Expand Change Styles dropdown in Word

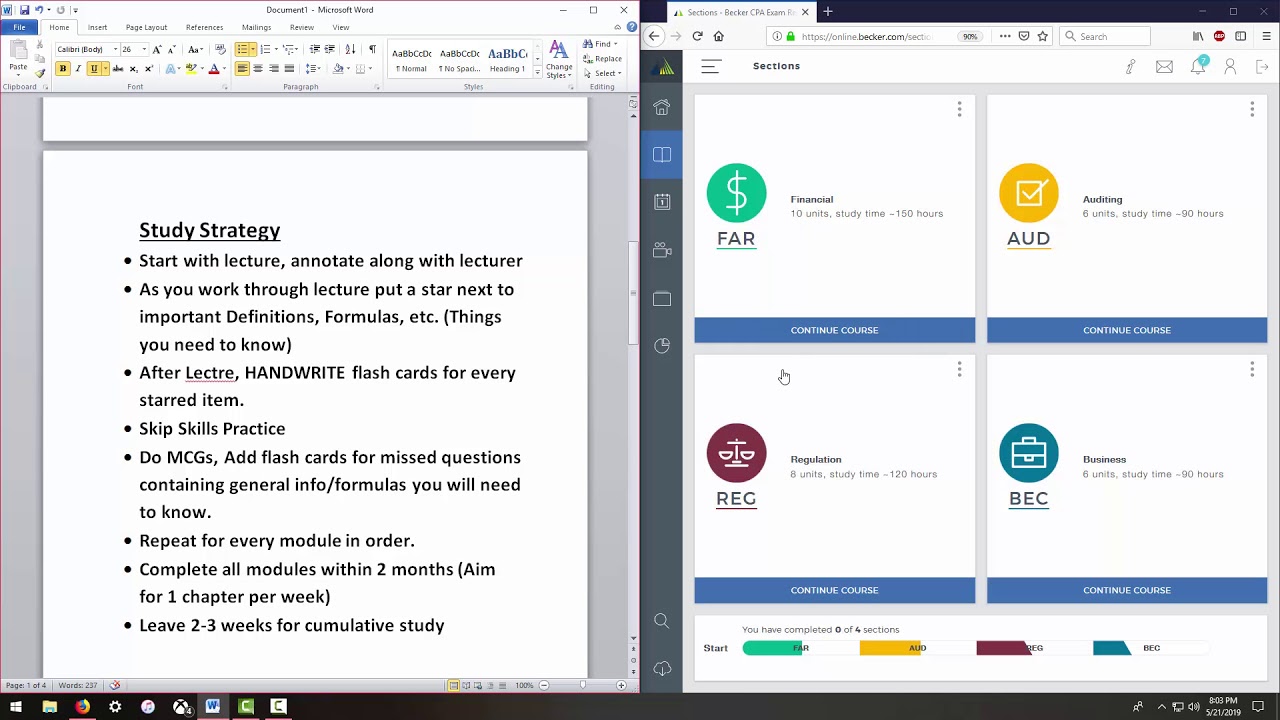[559, 60]
